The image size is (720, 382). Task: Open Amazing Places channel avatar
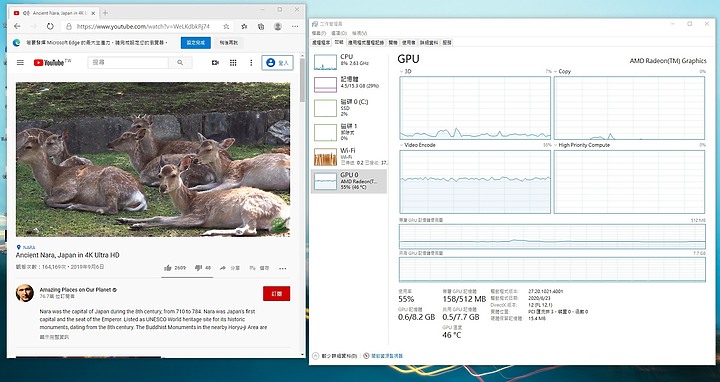pyautogui.click(x=25, y=293)
